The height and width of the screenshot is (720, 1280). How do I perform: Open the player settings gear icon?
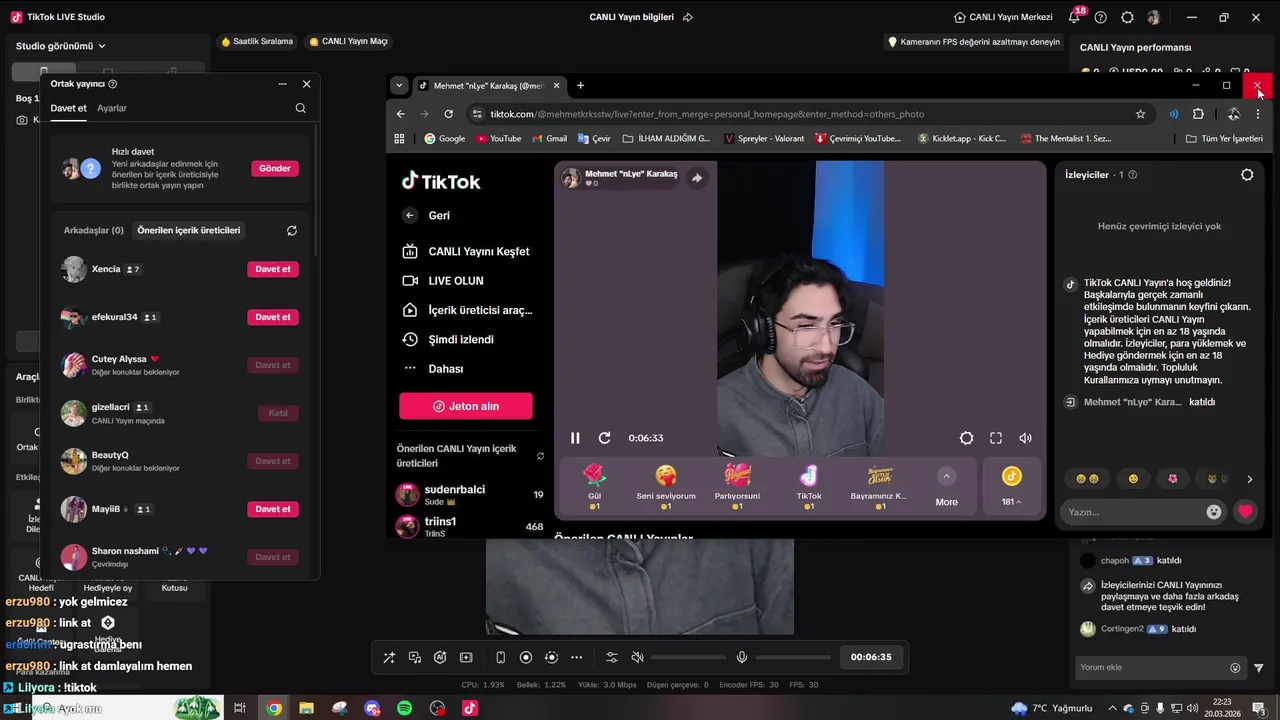point(966,438)
